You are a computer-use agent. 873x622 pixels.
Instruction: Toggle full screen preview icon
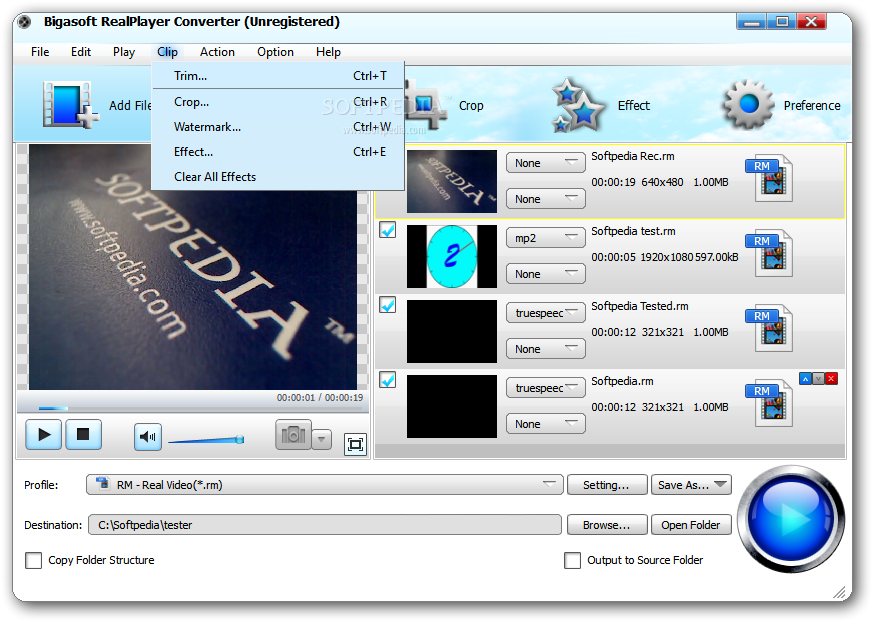click(x=355, y=444)
